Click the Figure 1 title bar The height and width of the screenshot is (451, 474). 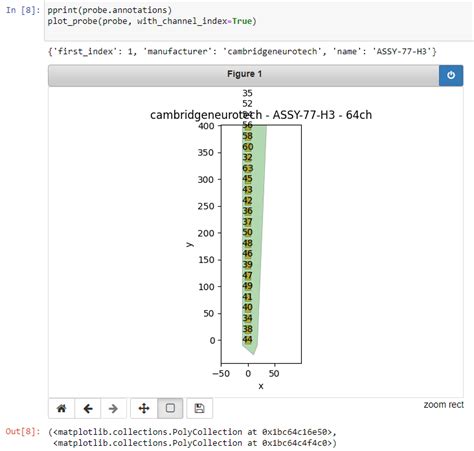coord(244,75)
